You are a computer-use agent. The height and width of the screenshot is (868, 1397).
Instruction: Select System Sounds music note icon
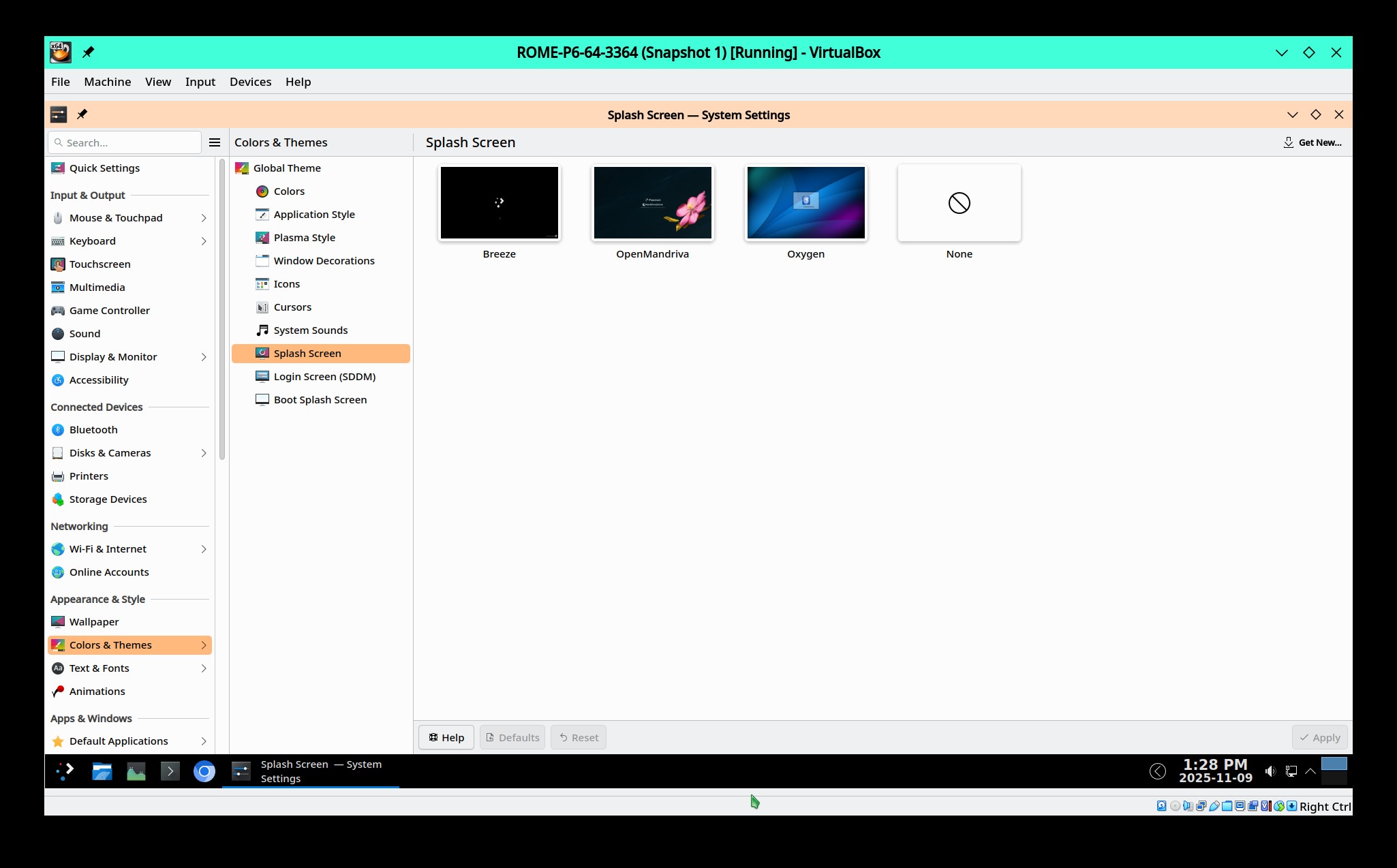click(262, 330)
